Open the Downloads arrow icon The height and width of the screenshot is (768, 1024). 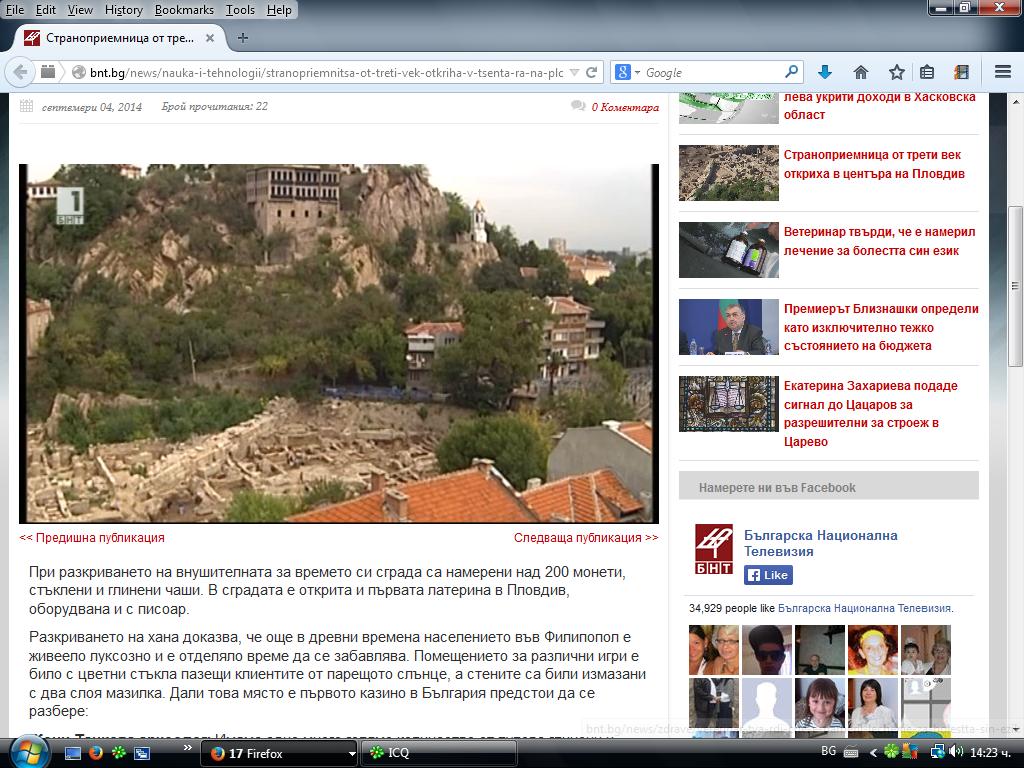(825, 72)
